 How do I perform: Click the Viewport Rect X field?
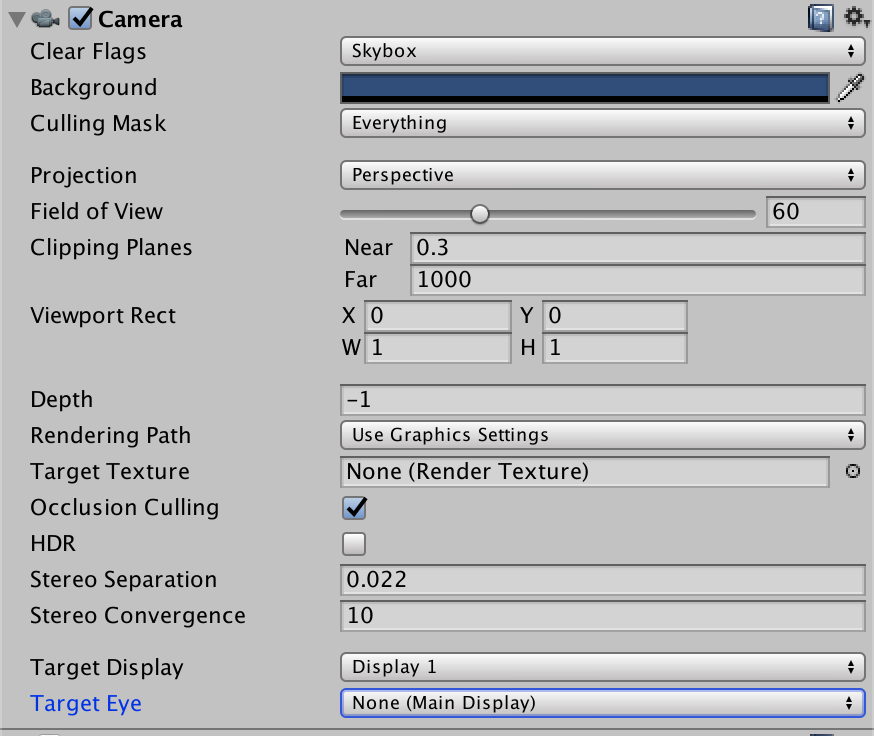click(x=438, y=316)
